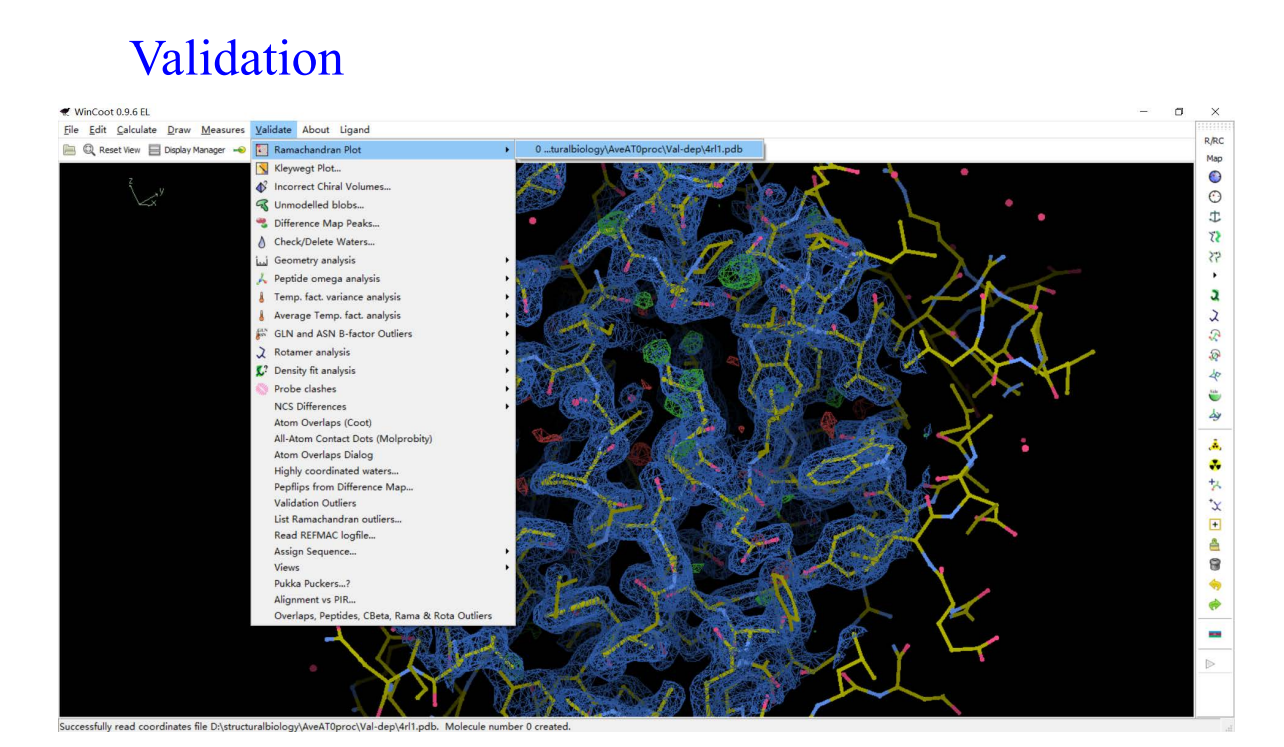Select Highly coordinated waters... entry
This screenshot has width=1284, height=747.
pos(383,470)
